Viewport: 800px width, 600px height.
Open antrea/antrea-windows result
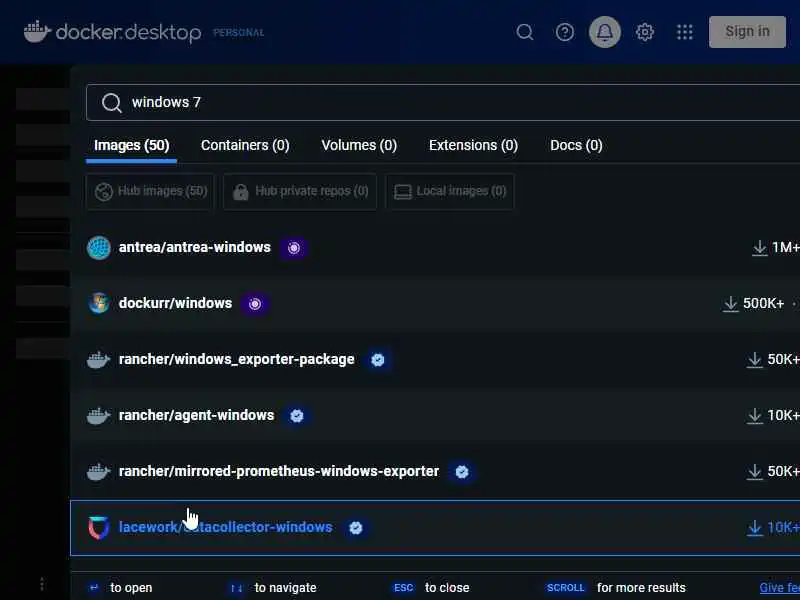435,247
